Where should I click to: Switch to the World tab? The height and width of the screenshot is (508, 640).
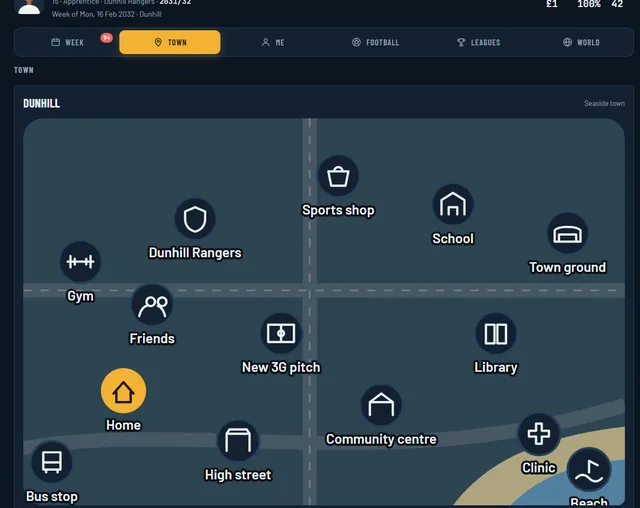pos(581,42)
